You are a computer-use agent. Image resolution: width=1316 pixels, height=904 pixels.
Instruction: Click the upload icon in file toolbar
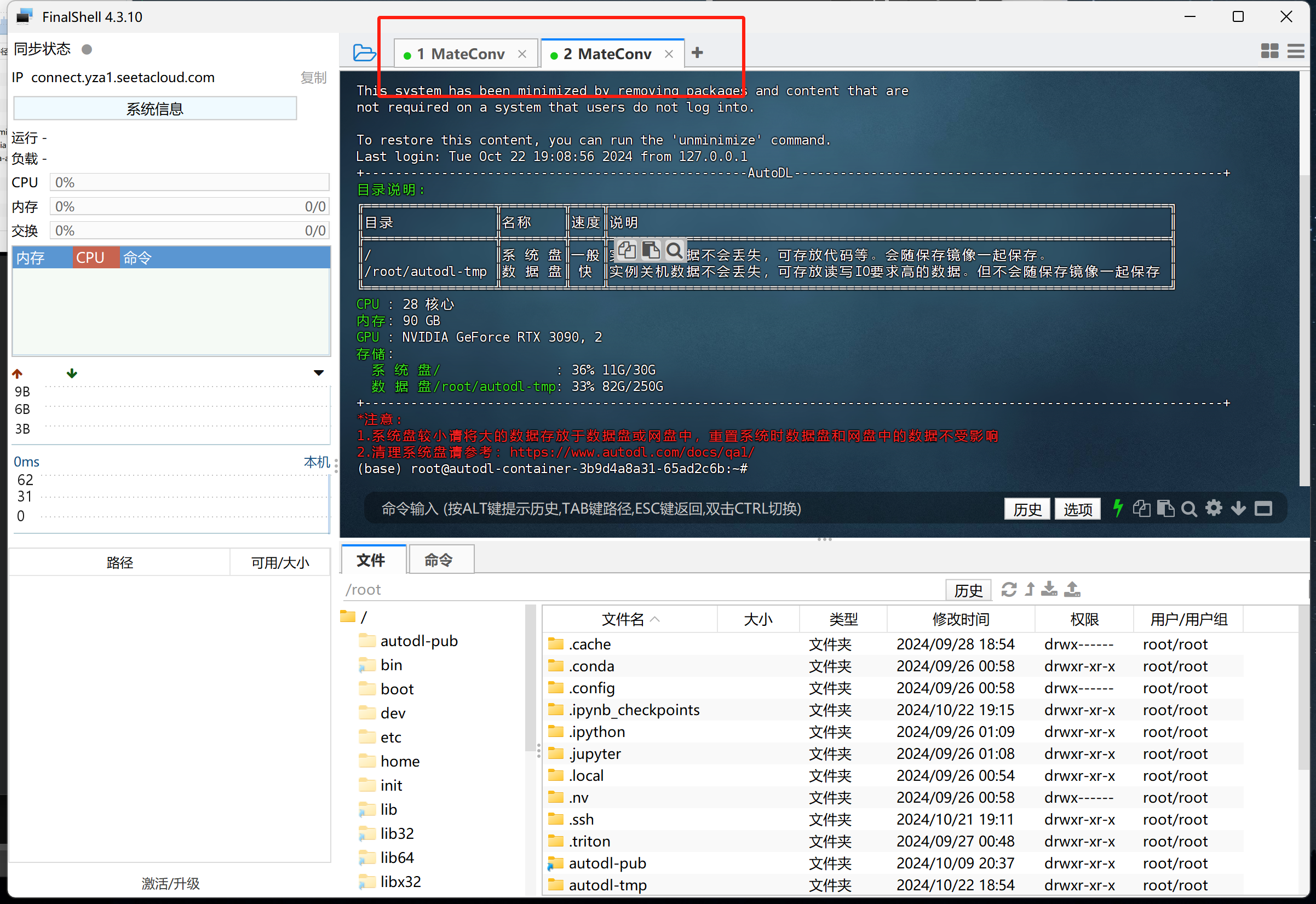click(x=1072, y=590)
